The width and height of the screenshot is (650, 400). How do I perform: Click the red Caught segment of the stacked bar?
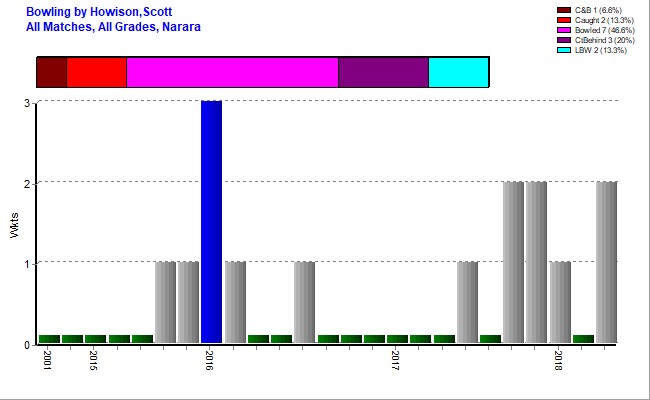tap(97, 73)
